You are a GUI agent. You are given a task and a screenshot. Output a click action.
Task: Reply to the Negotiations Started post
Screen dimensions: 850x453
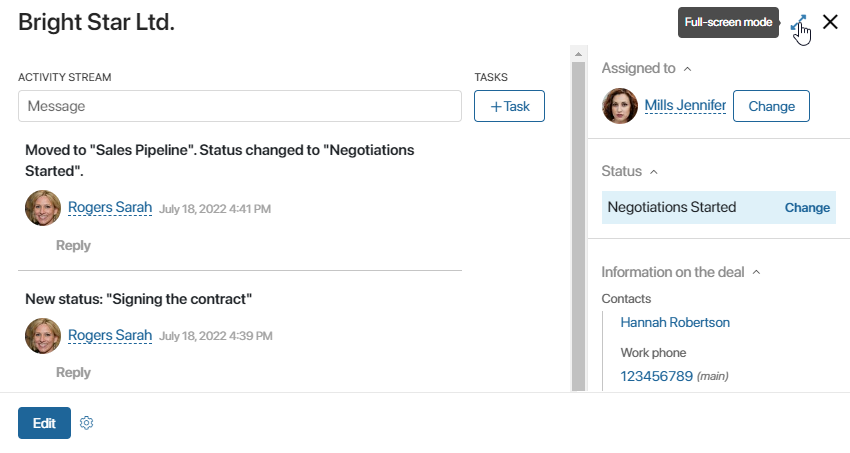coord(73,245)
